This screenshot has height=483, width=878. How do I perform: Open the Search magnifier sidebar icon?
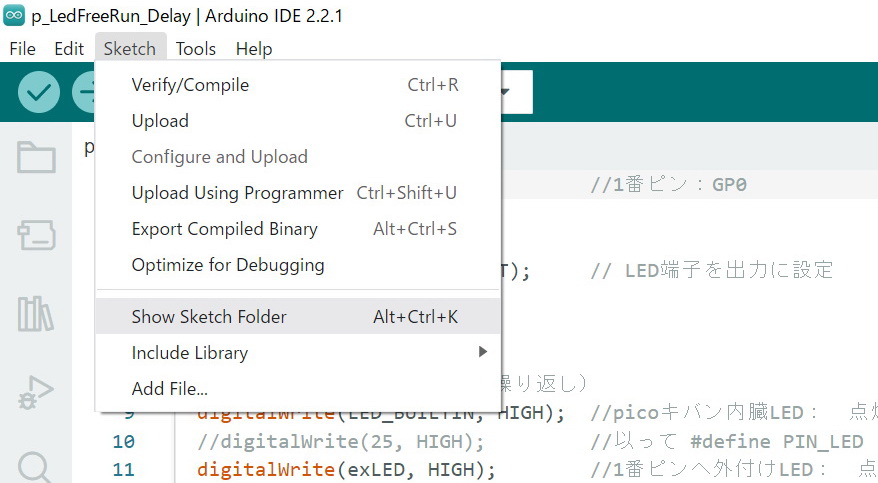tap(35, 467)
